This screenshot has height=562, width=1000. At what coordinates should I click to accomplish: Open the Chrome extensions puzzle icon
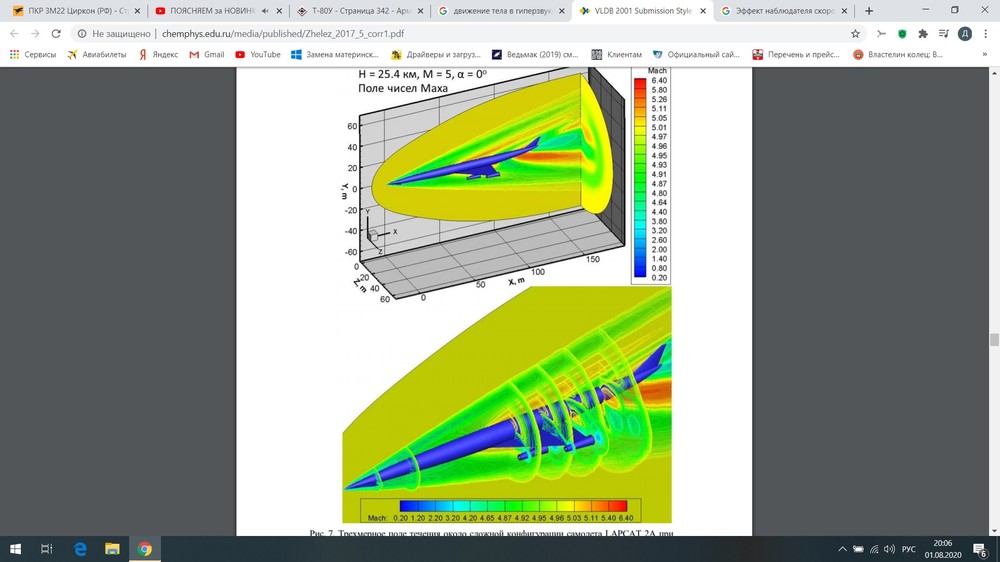(x=923, y=34)
